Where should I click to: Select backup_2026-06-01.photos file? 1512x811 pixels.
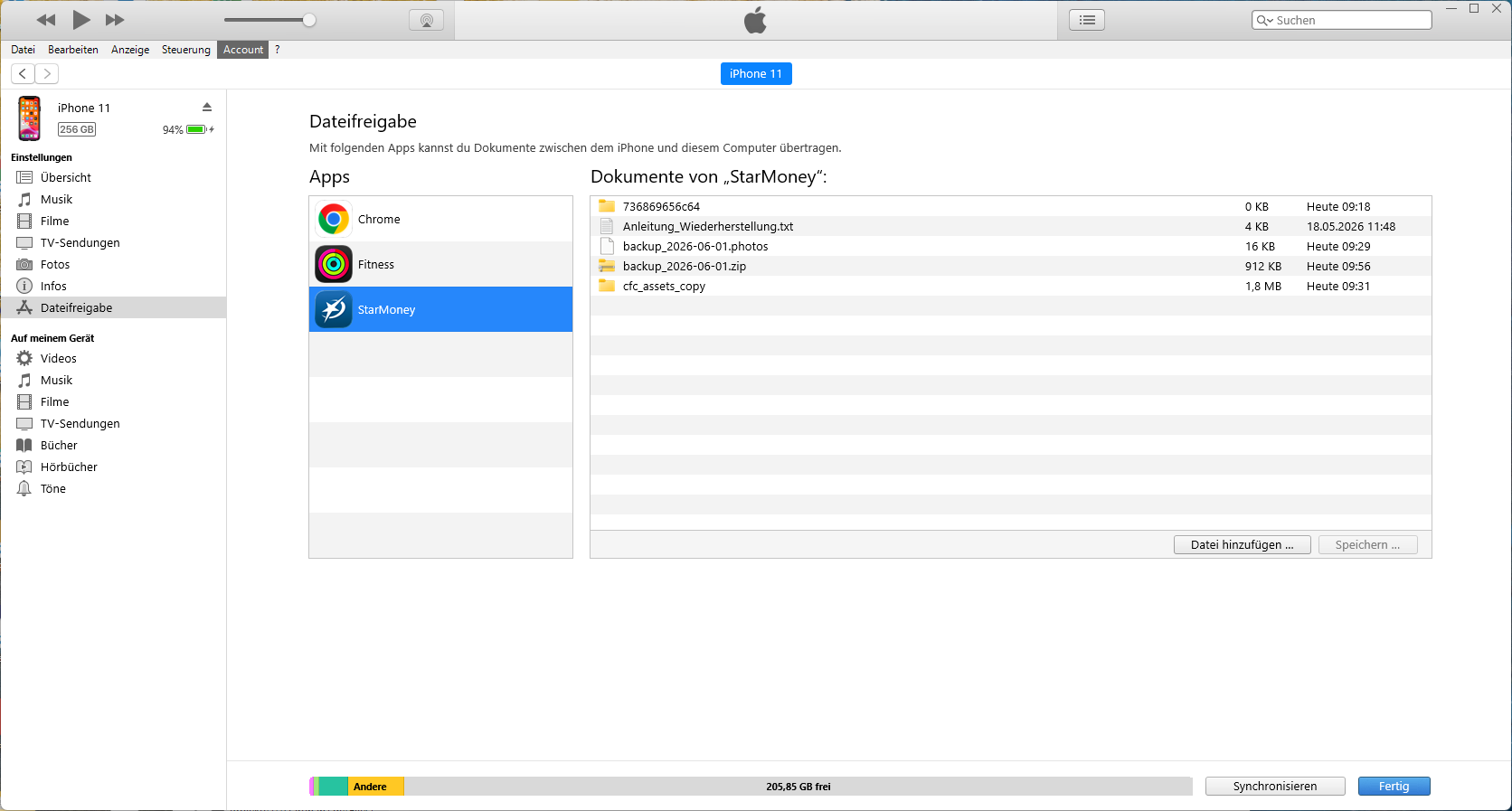coord(1010,246)
